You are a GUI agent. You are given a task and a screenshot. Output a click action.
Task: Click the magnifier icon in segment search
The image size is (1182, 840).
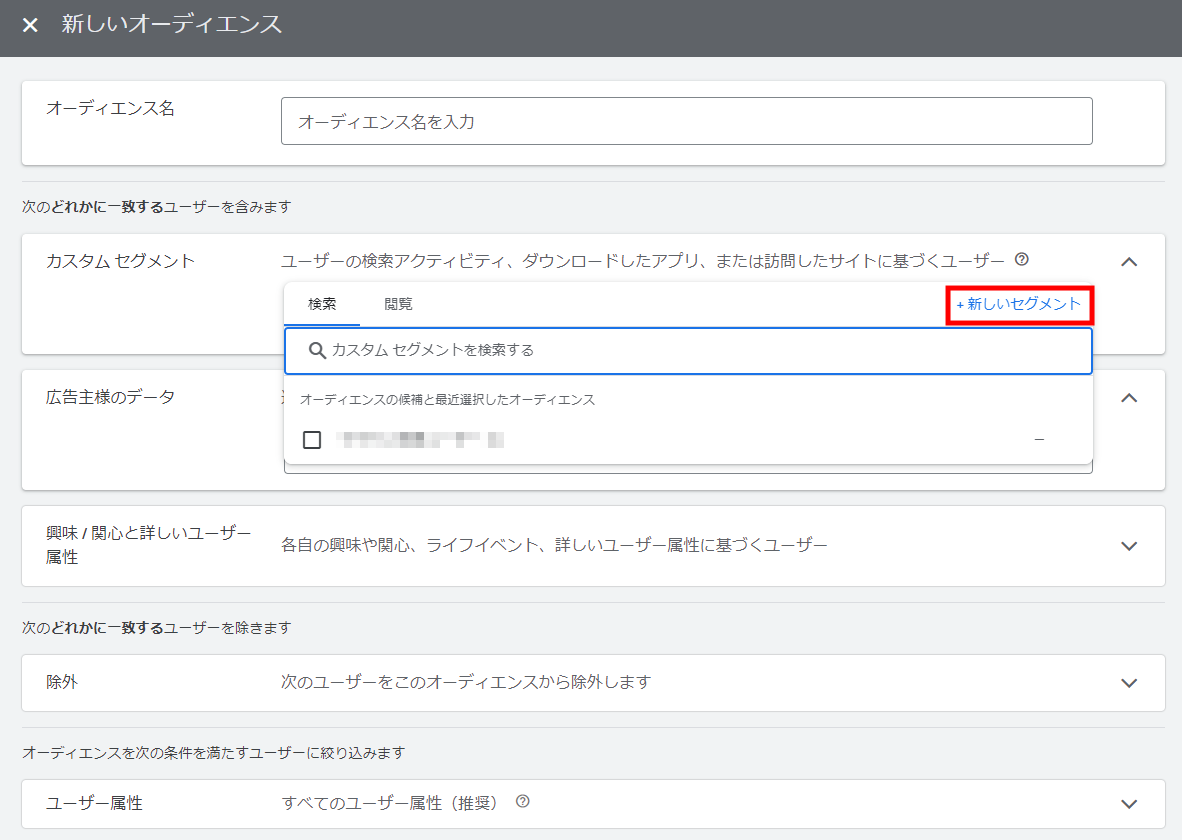tap(317, 351)
